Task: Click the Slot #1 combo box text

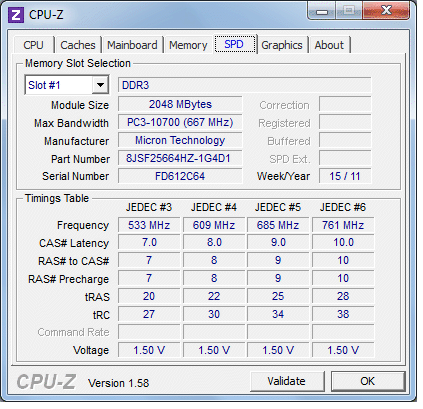Action: pos(44,85)
